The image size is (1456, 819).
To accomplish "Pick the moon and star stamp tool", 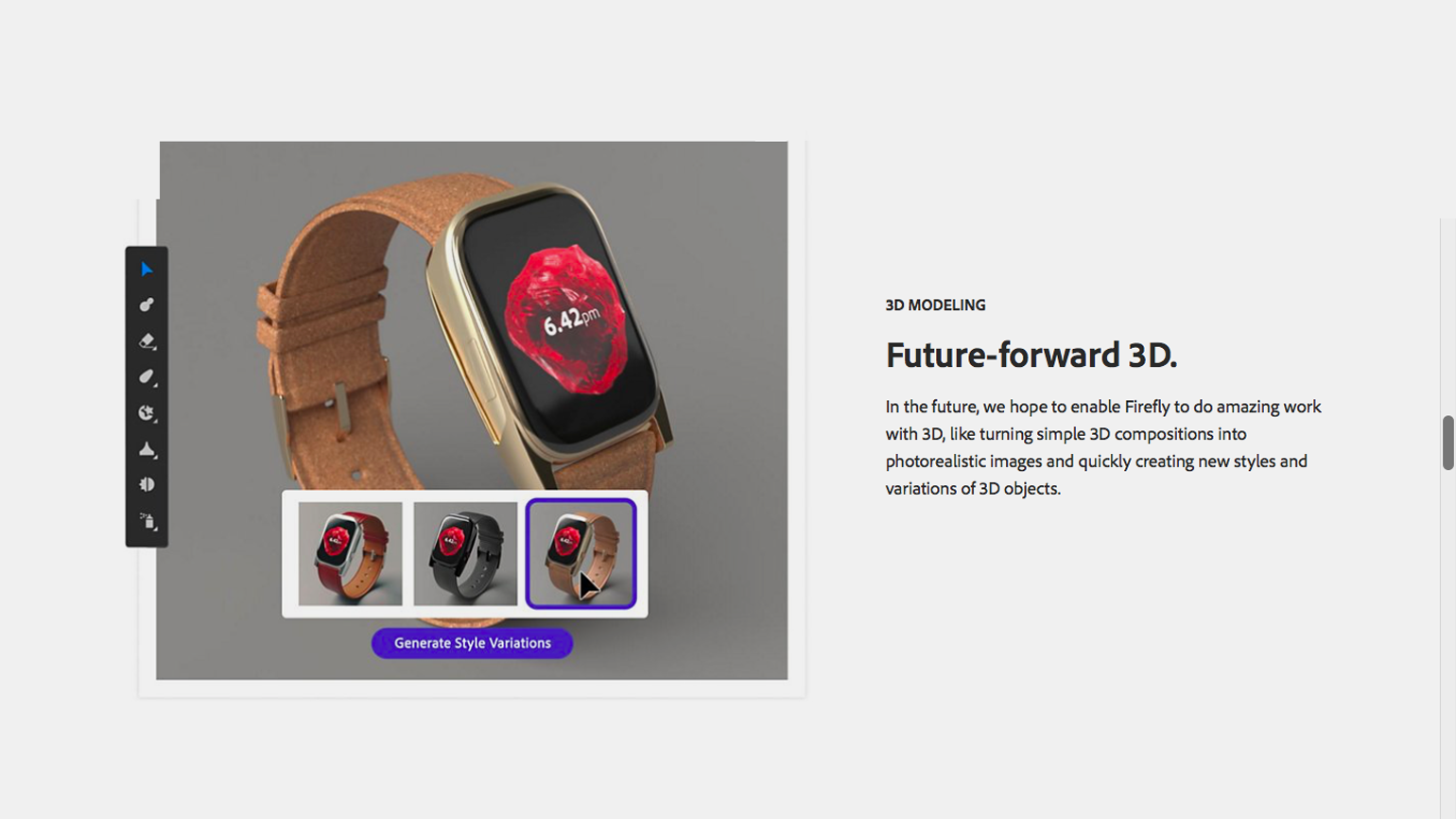I will click(147, 412).
